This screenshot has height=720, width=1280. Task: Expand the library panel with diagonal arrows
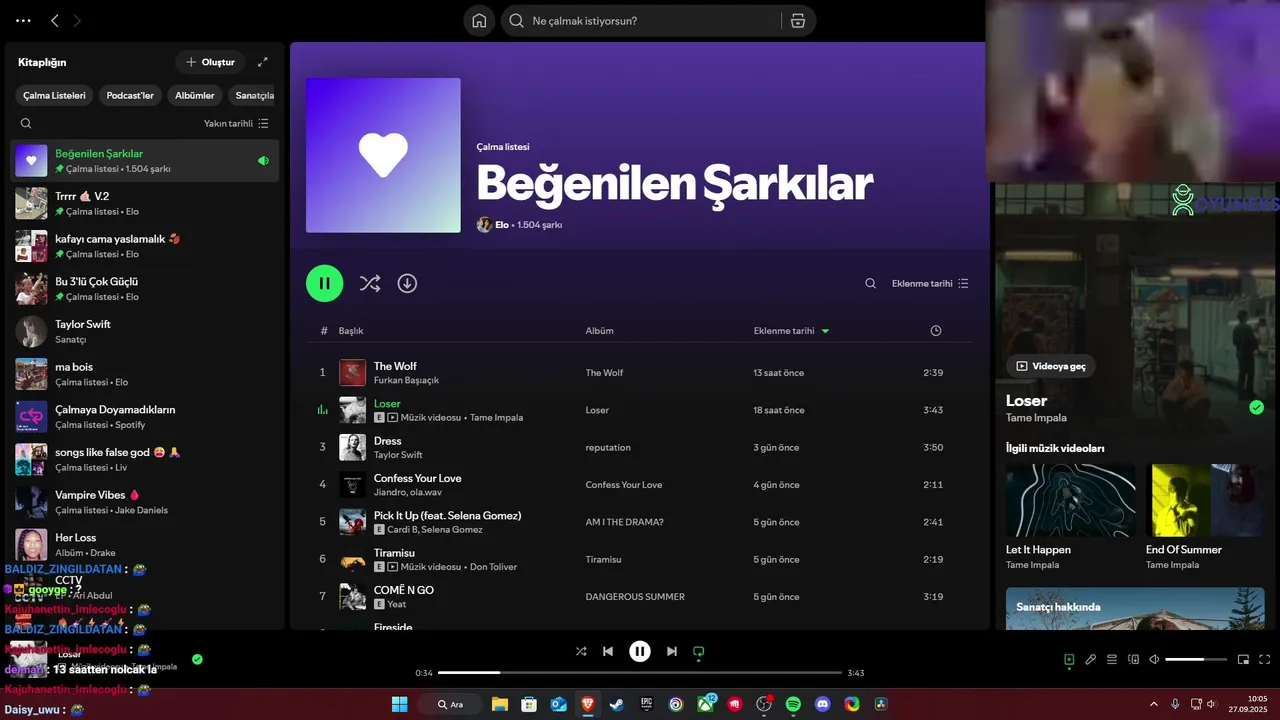[x=263, y=62]
